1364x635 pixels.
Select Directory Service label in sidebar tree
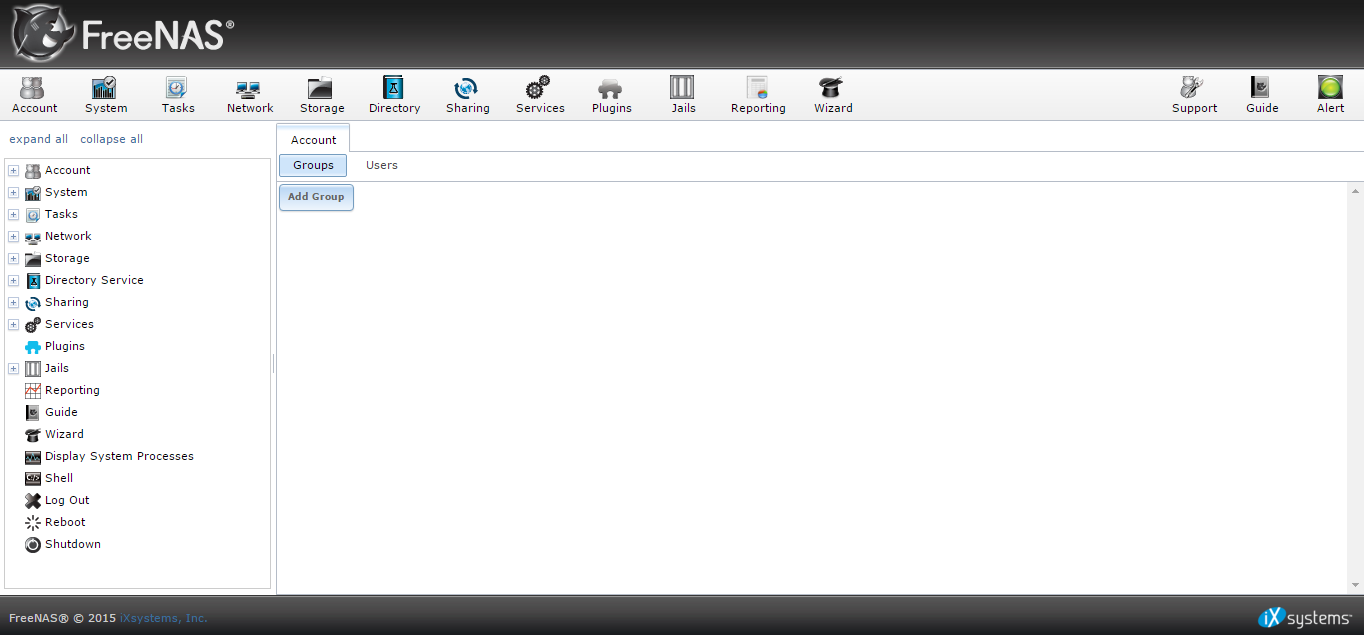[x=94, y=280]
